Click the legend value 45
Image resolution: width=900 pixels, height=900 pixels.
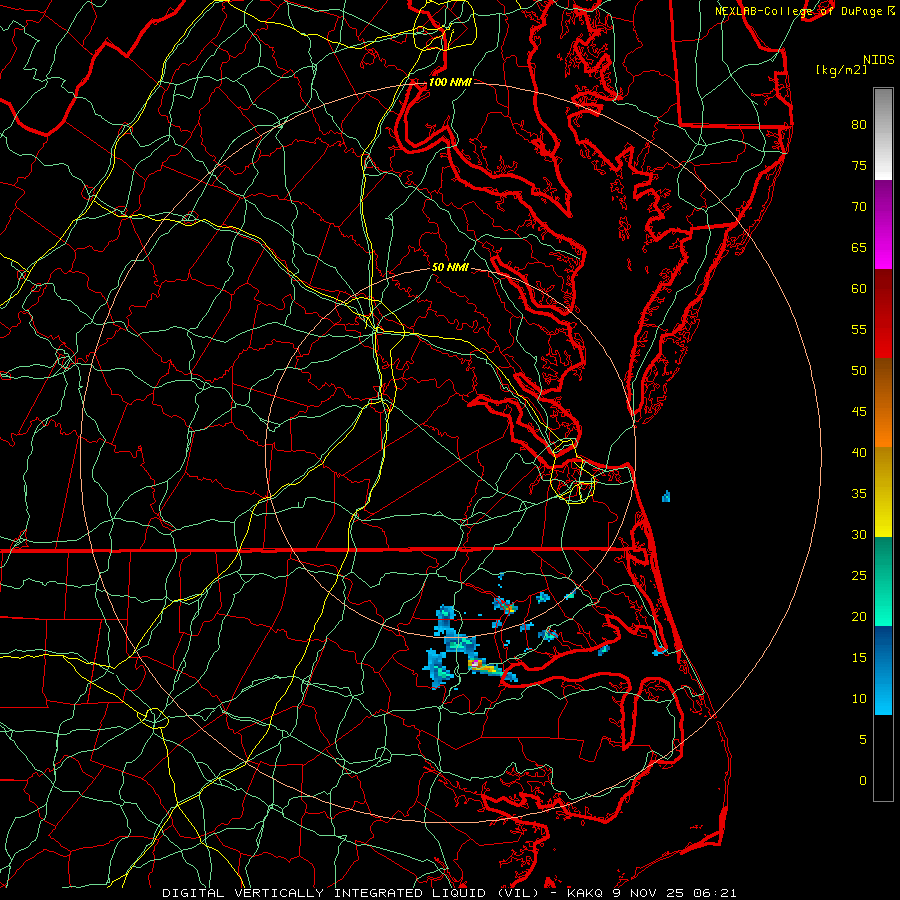click(x=859, y=412)
